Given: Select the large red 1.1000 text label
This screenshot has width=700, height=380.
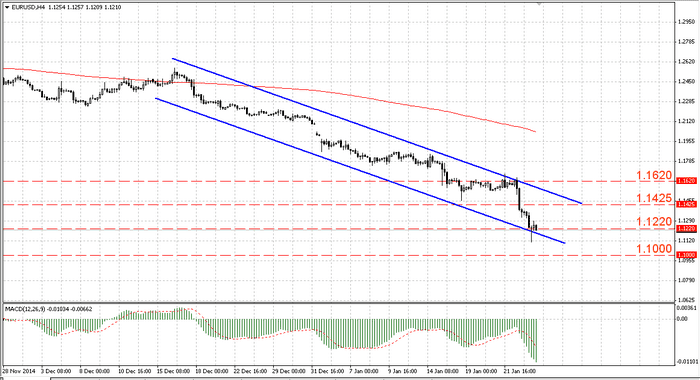Looking at the screenshot, I should pos(654,249).
